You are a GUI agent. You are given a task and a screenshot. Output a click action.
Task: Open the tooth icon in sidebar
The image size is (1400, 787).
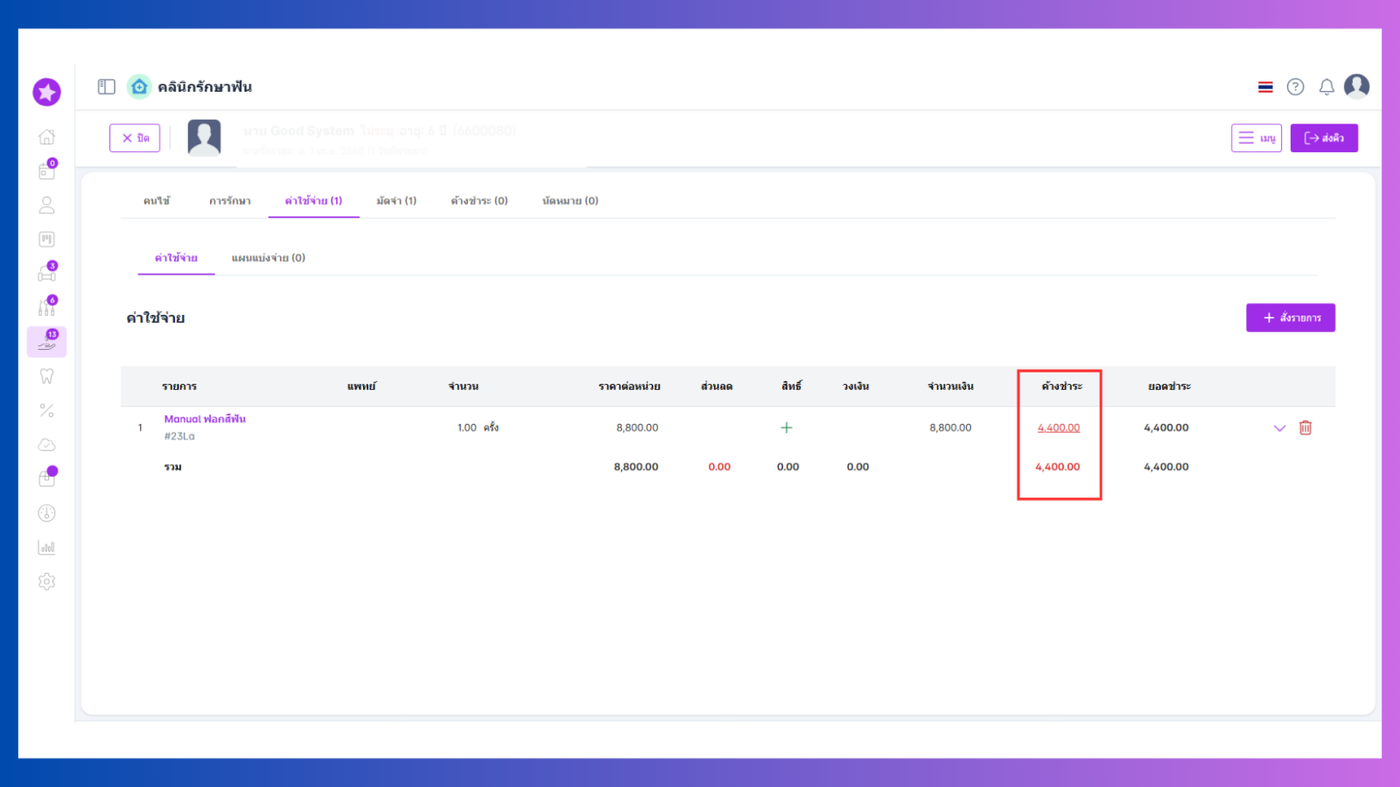pos(46,376)
